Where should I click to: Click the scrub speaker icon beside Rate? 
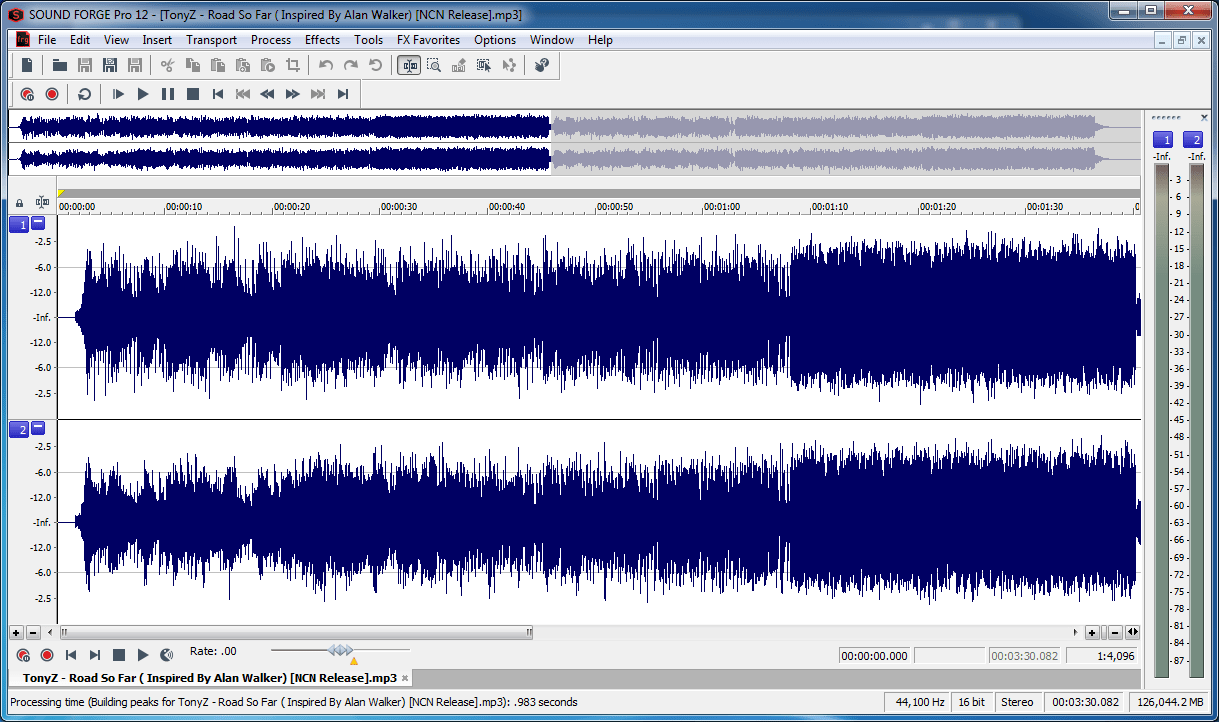tap(167, 655)
